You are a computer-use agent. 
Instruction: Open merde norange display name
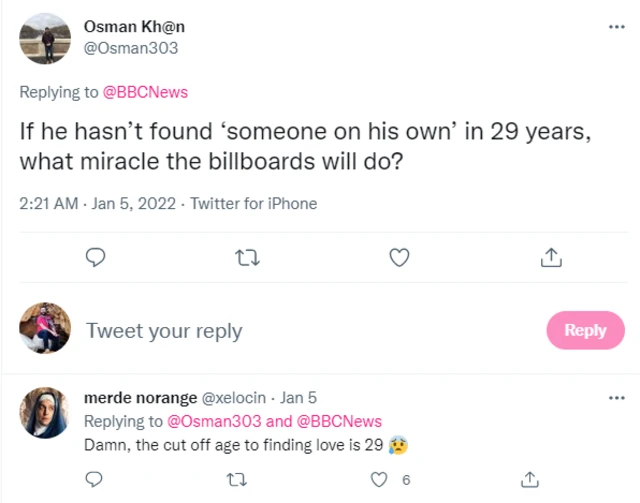coord(140,398)
